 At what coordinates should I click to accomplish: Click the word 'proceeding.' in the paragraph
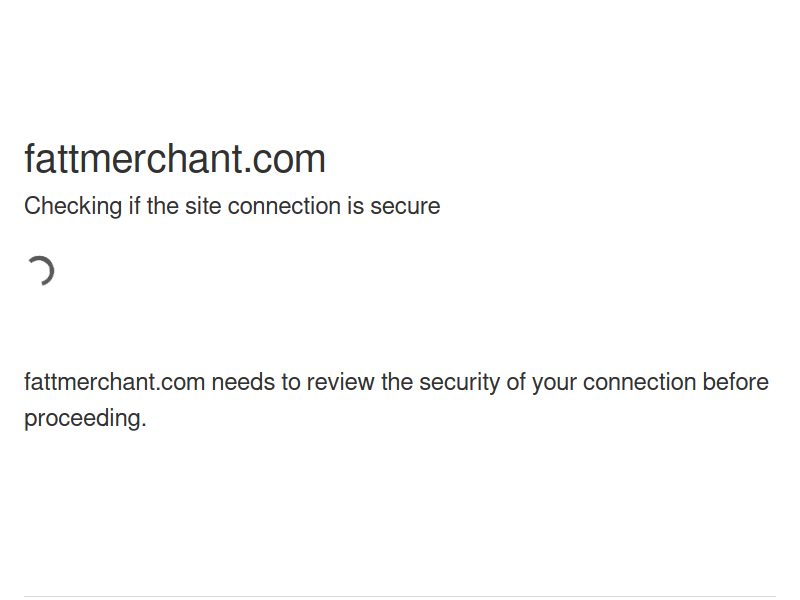click(85, 419)
